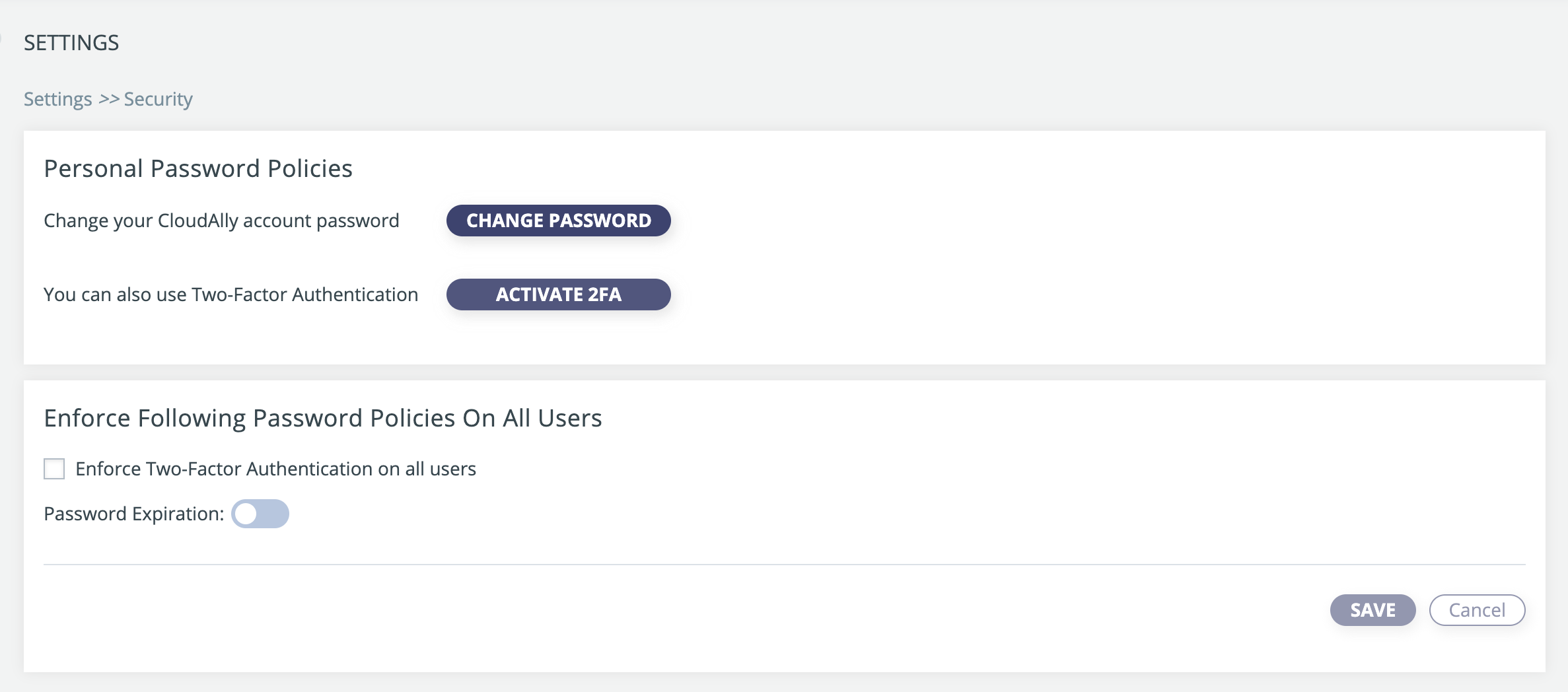
Task: Click the Enforce Following Password Policies heading
Action: point(323,418)
